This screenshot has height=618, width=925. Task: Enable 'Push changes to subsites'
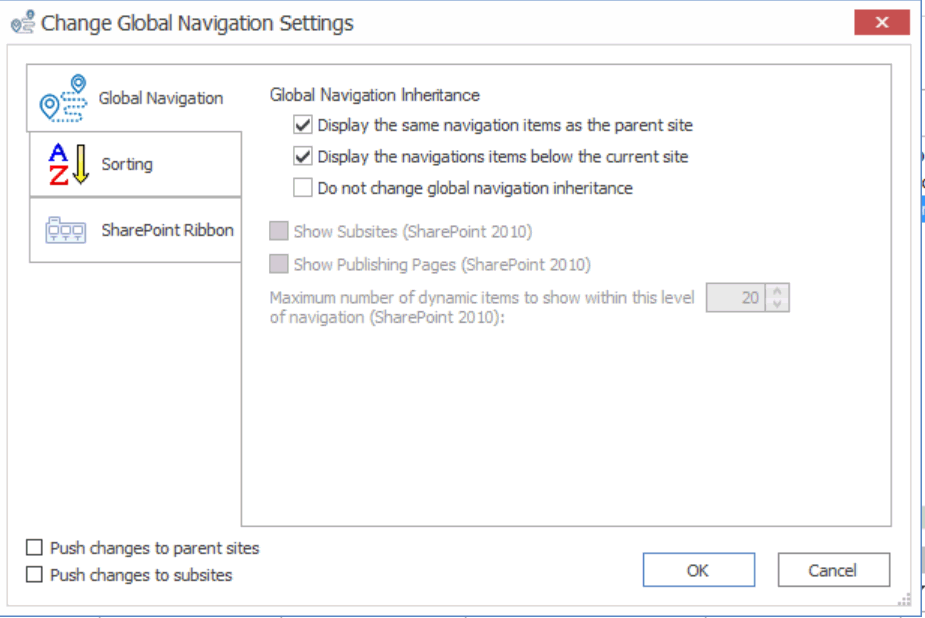pos(33,573)
